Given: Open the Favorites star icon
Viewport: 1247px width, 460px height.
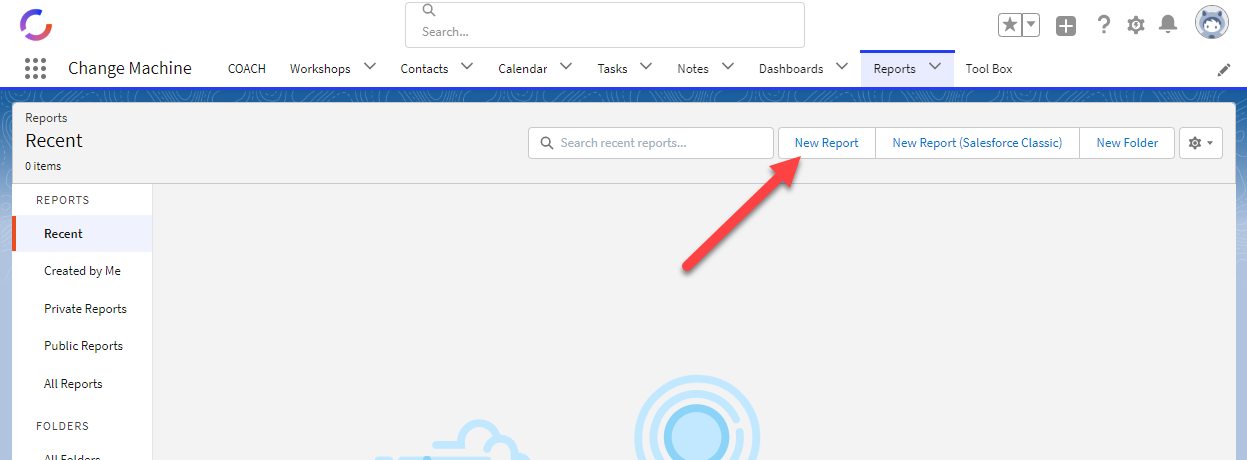Looking at the screenshot, I should pyautogui.click(x=1010, y=25).
